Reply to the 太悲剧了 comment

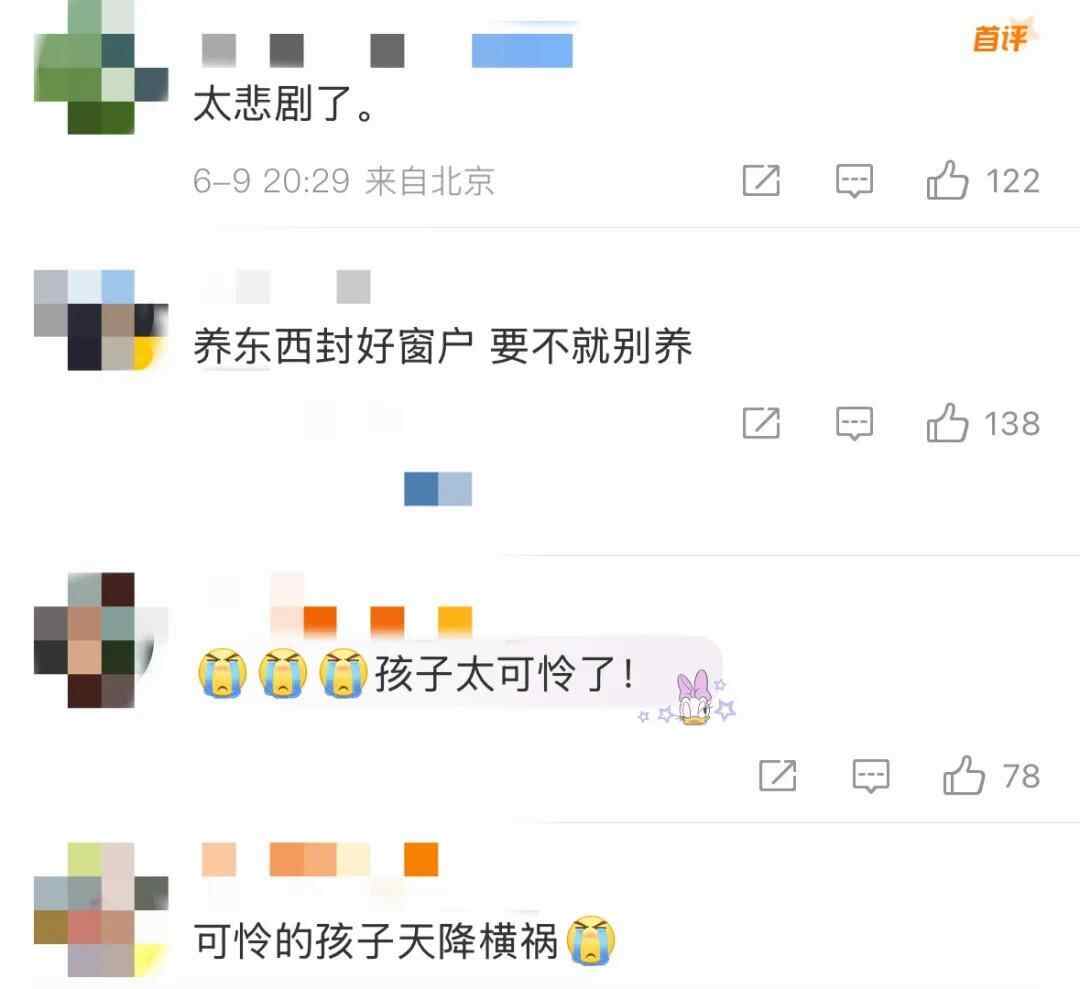point(854,180)
